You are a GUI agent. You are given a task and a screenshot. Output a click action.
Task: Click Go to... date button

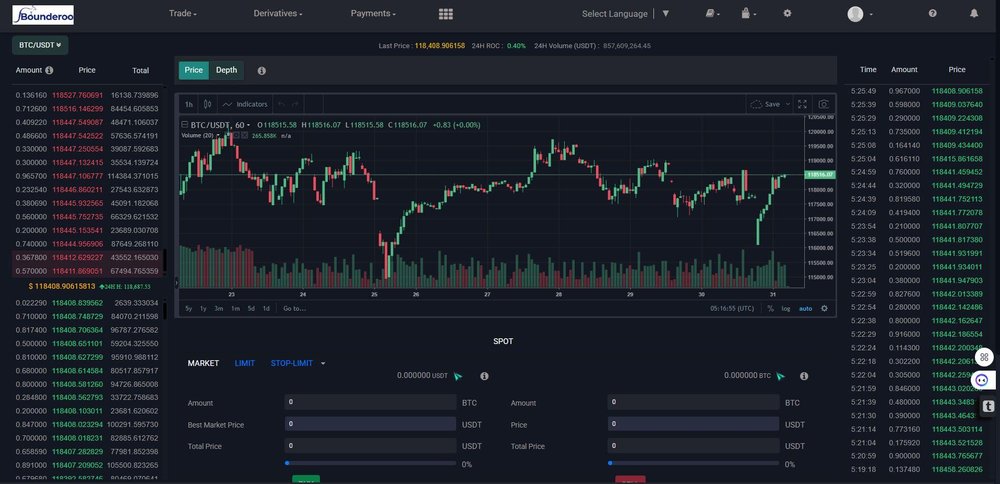pyautogui.click(x=295, y=309)
